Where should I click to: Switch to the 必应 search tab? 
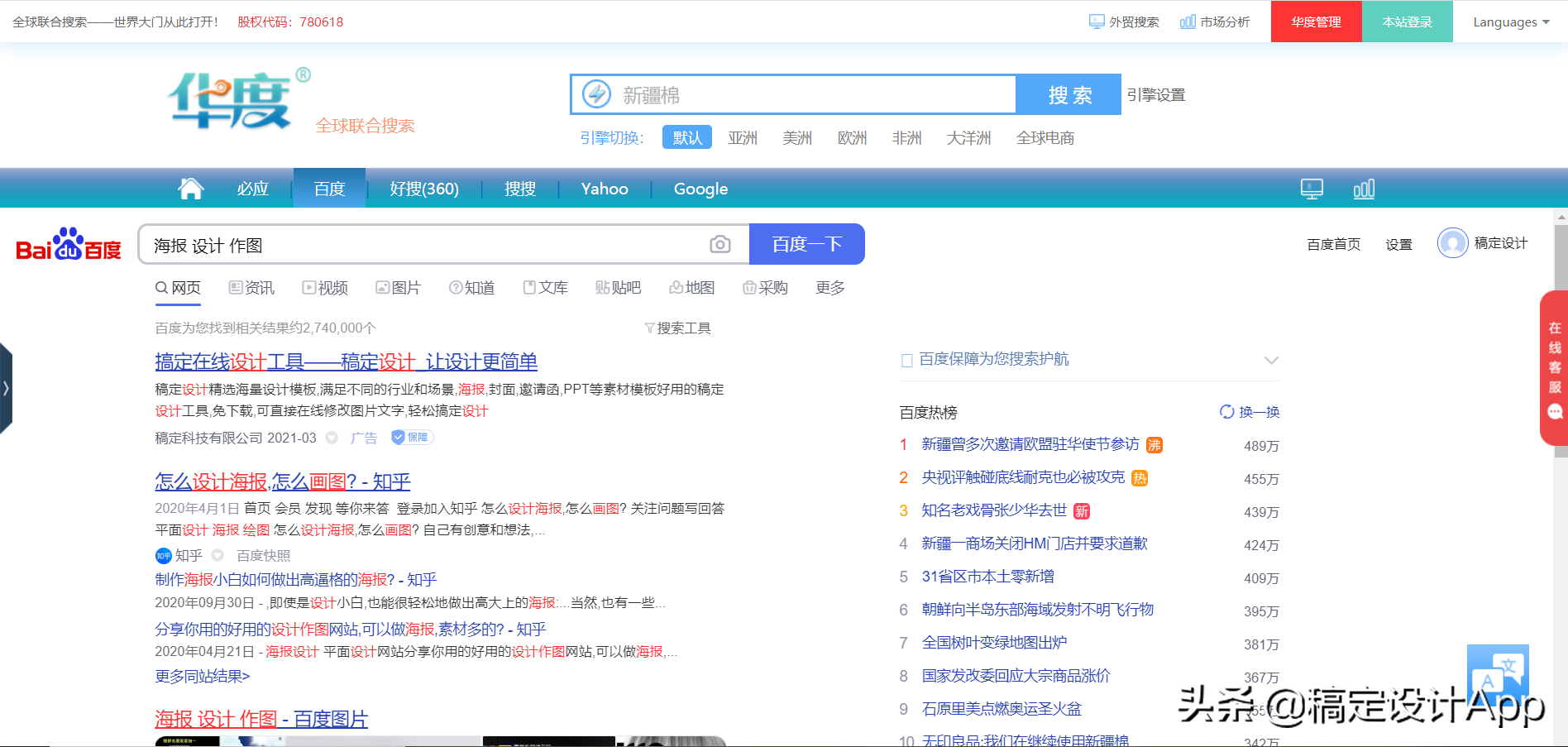(253, 189)
